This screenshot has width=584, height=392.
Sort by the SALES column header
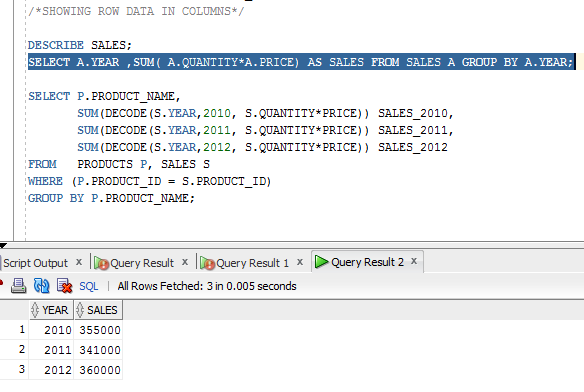pyautogui.click(x=98, y=310)
